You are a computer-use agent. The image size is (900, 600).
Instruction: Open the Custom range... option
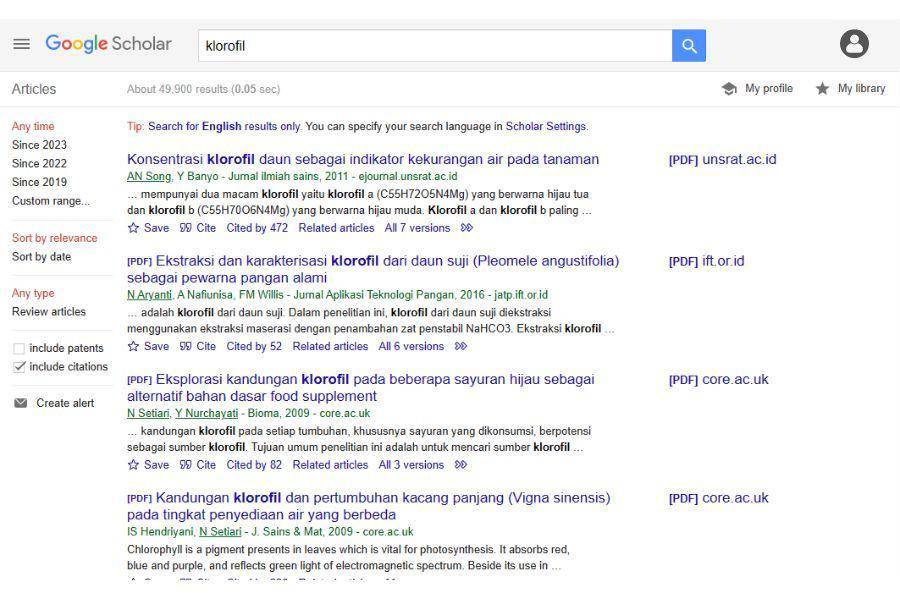[x=51, y=201]
